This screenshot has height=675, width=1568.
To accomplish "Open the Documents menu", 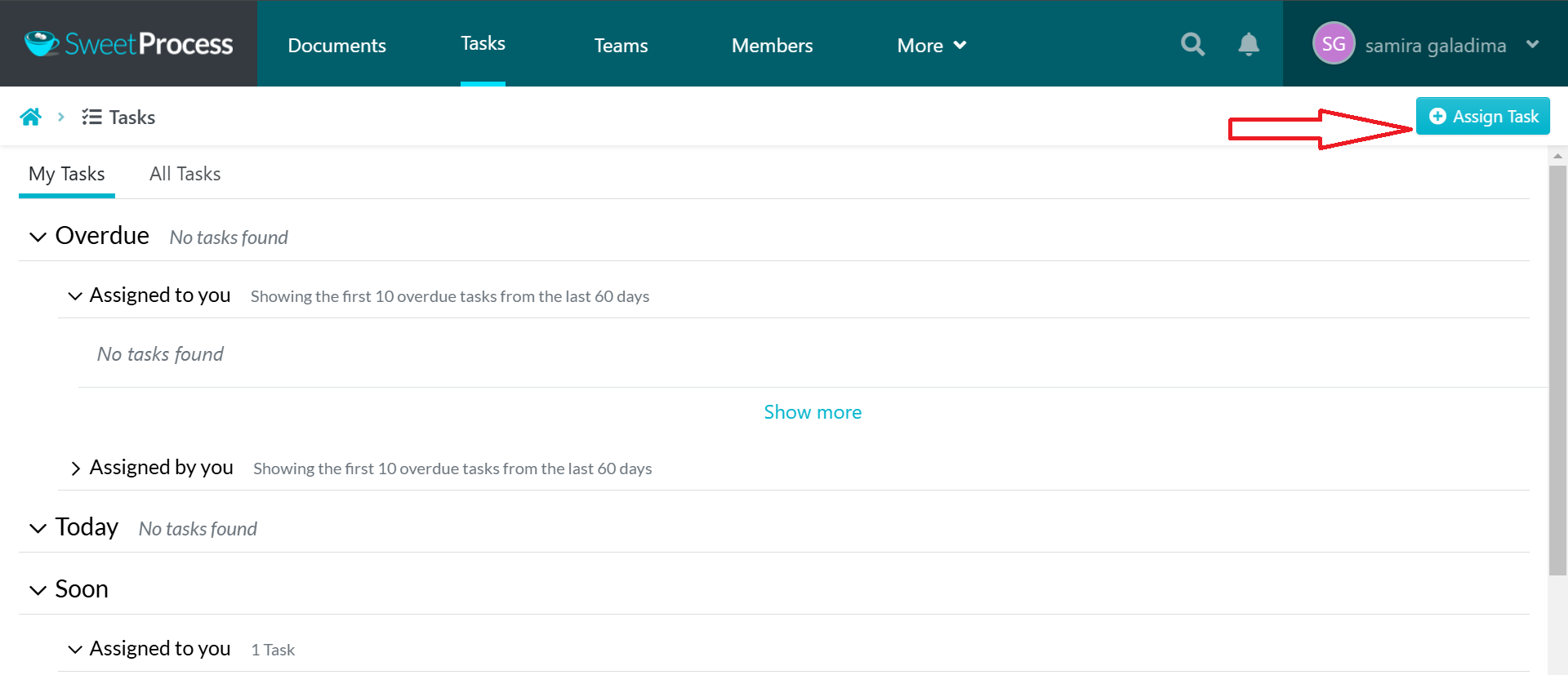I will 336,46.
